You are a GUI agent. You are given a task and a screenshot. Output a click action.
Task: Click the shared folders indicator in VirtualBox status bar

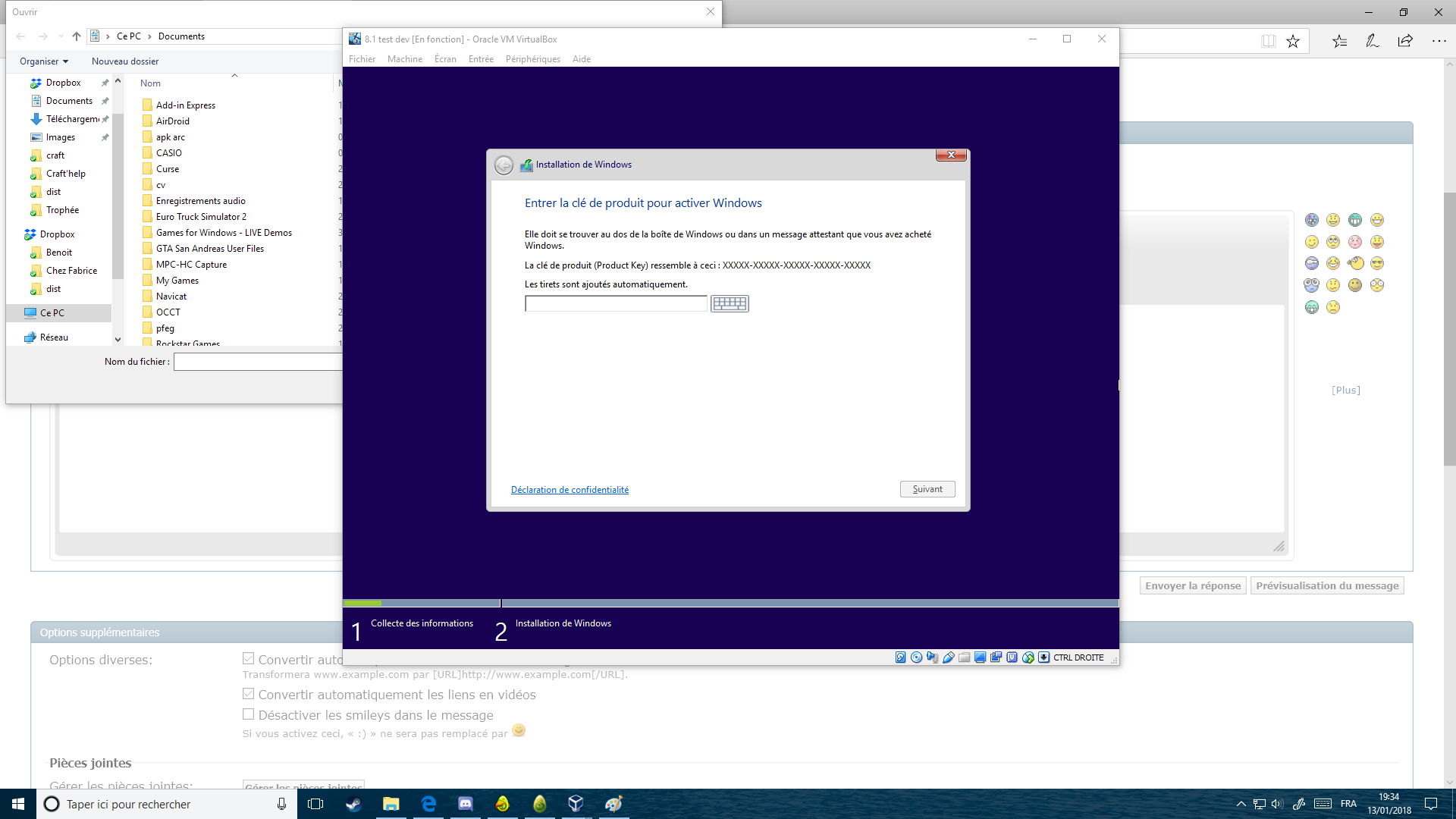(964, 657)
